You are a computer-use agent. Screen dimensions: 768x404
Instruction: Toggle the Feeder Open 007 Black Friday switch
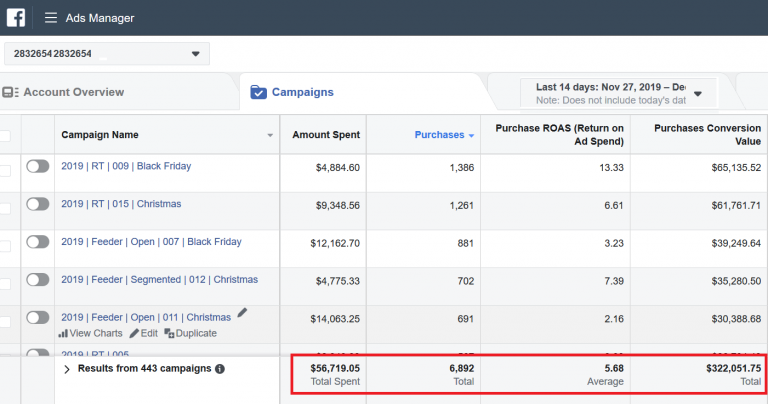coord(38,242)
